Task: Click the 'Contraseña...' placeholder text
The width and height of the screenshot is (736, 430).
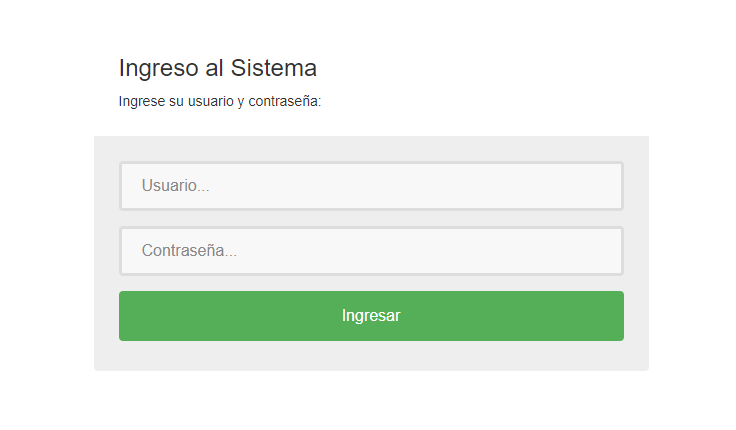Action: pyautogui.click(x=189, y=251)
